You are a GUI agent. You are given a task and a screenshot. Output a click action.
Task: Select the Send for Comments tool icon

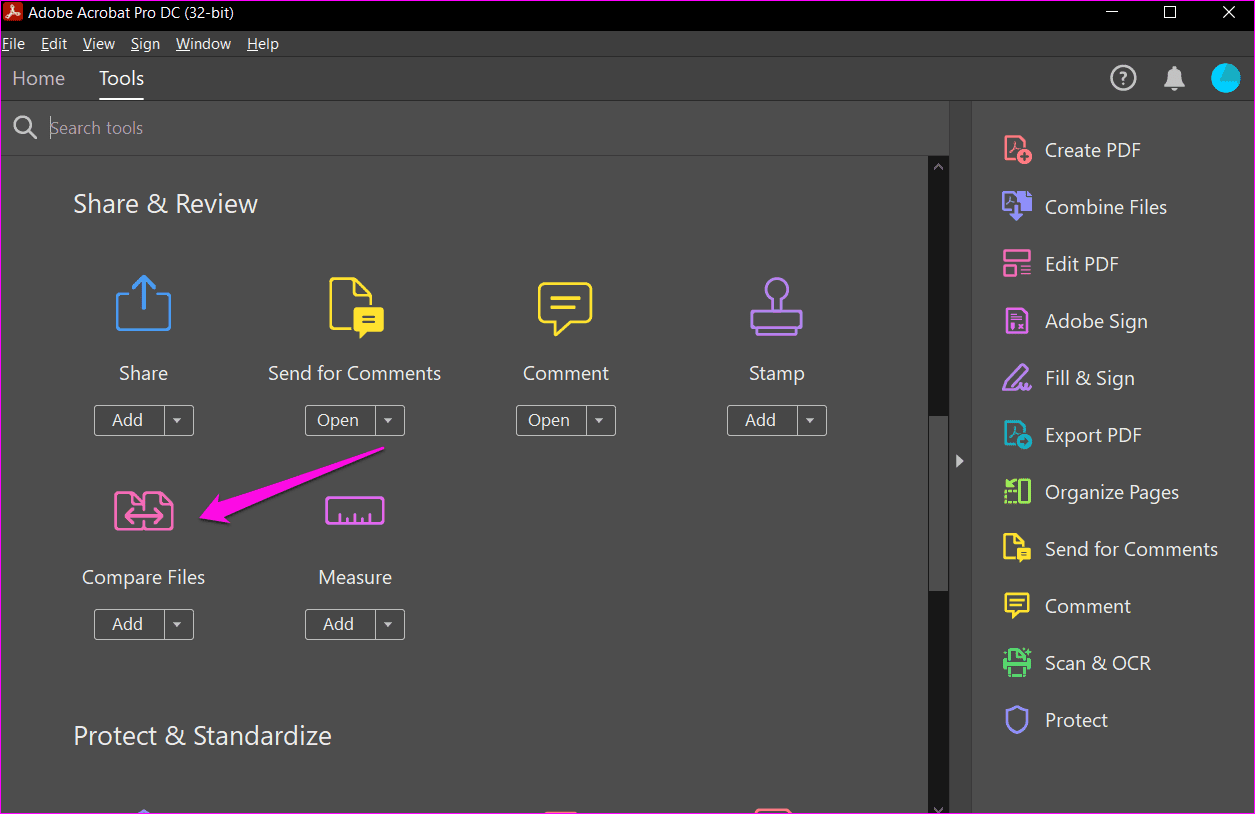[x=356, y=307]
